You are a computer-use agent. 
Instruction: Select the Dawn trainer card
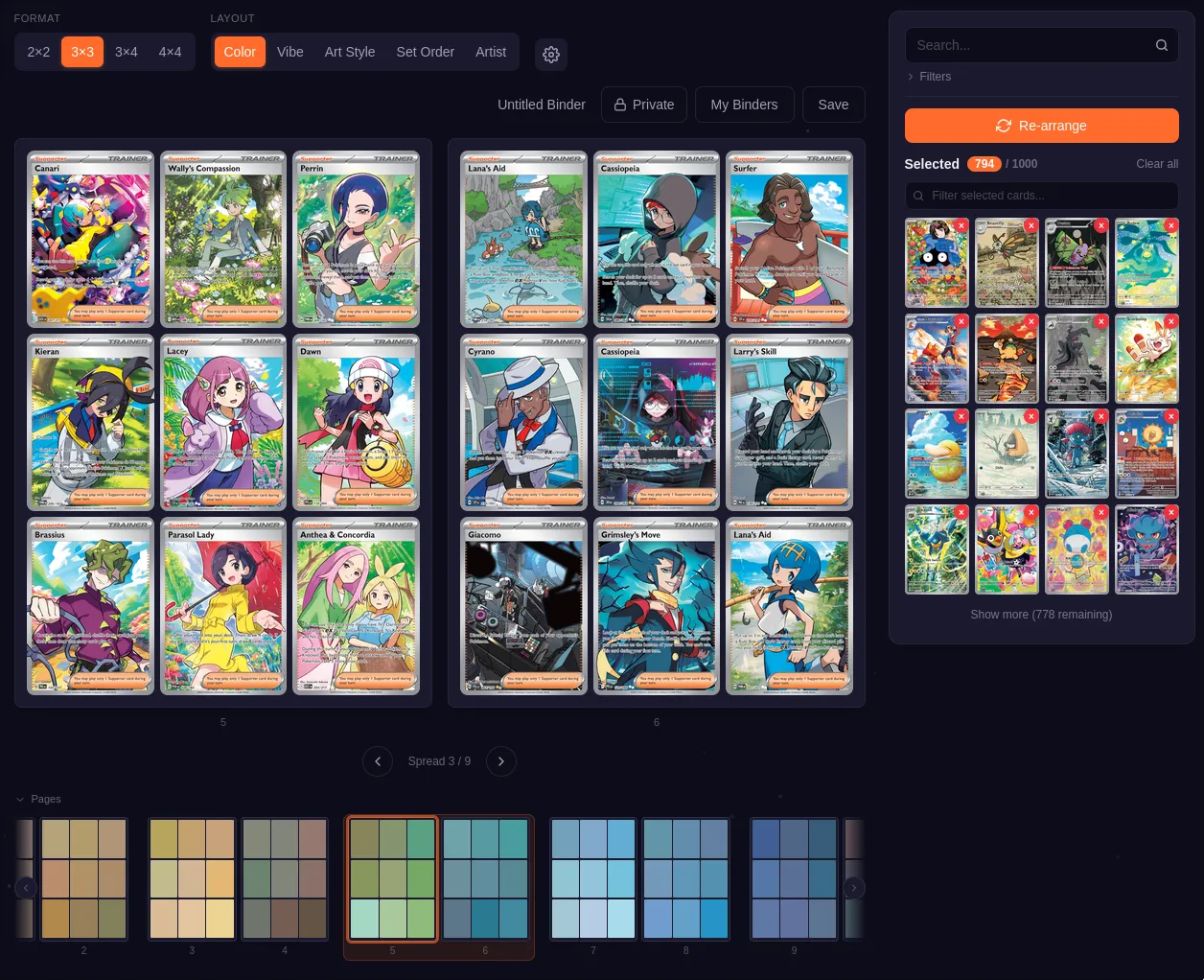pyautogui.click(x=356, y=423)
